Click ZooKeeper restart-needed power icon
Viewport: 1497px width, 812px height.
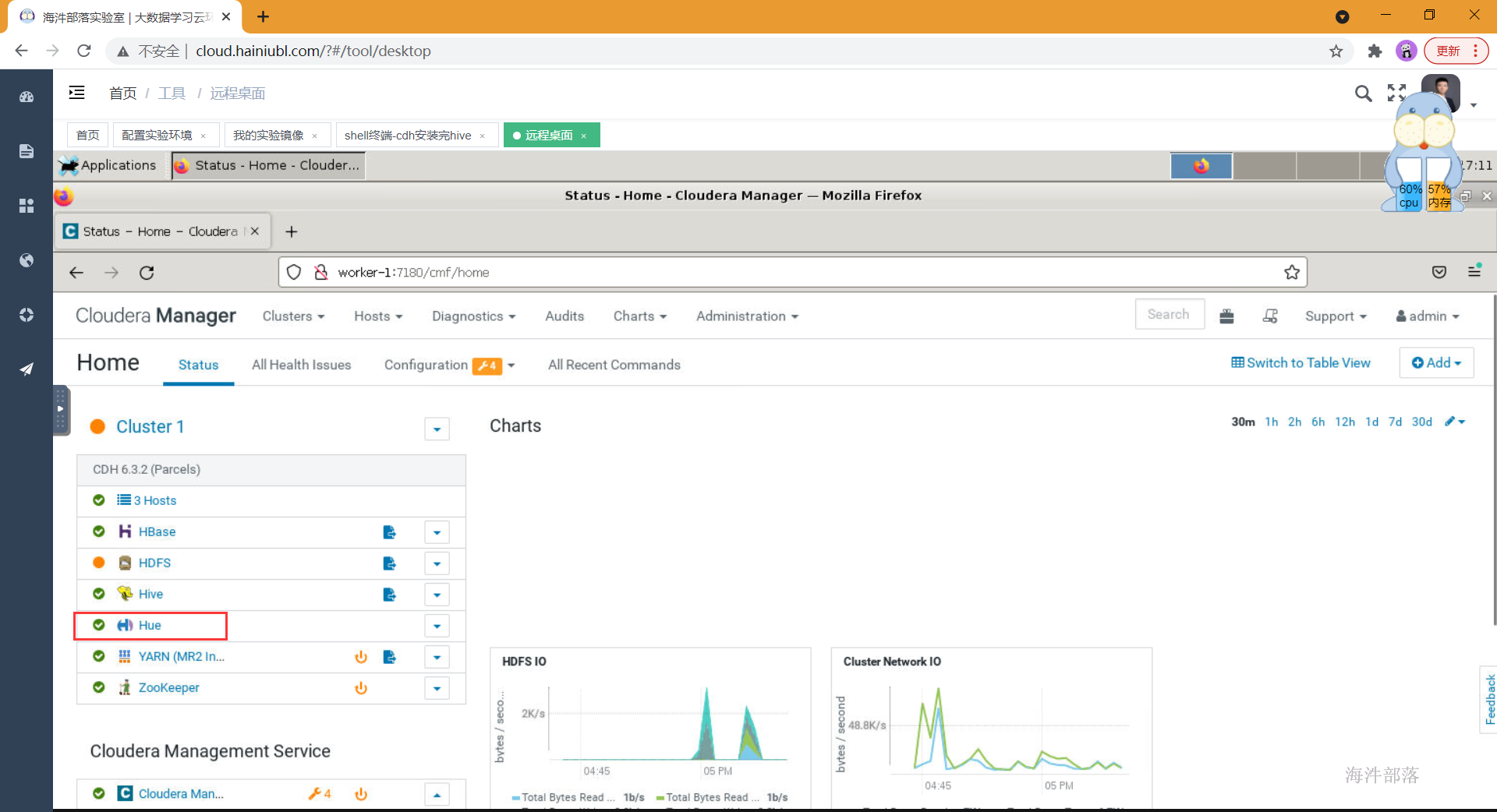pyautogui.click(x=361, y=688)
